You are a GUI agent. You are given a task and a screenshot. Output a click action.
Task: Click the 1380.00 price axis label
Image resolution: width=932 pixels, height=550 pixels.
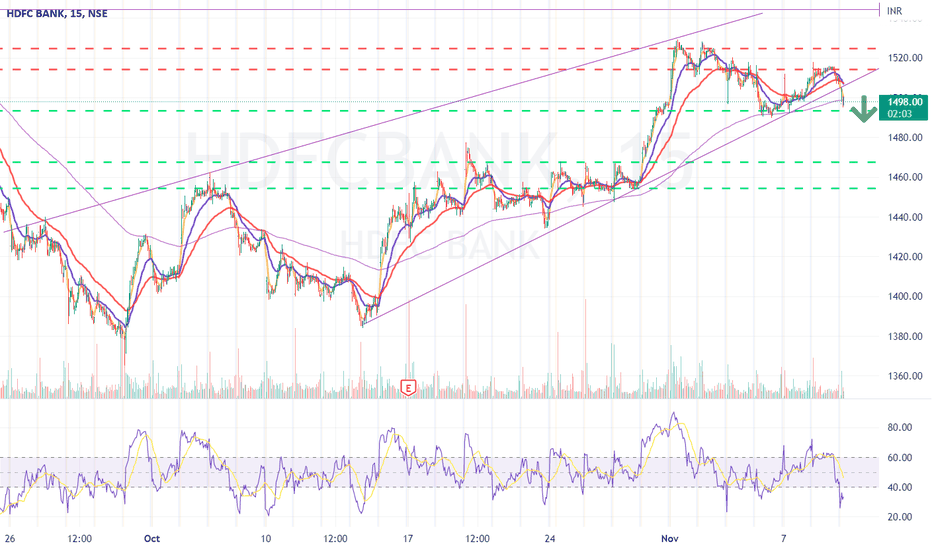coord(905,337)
